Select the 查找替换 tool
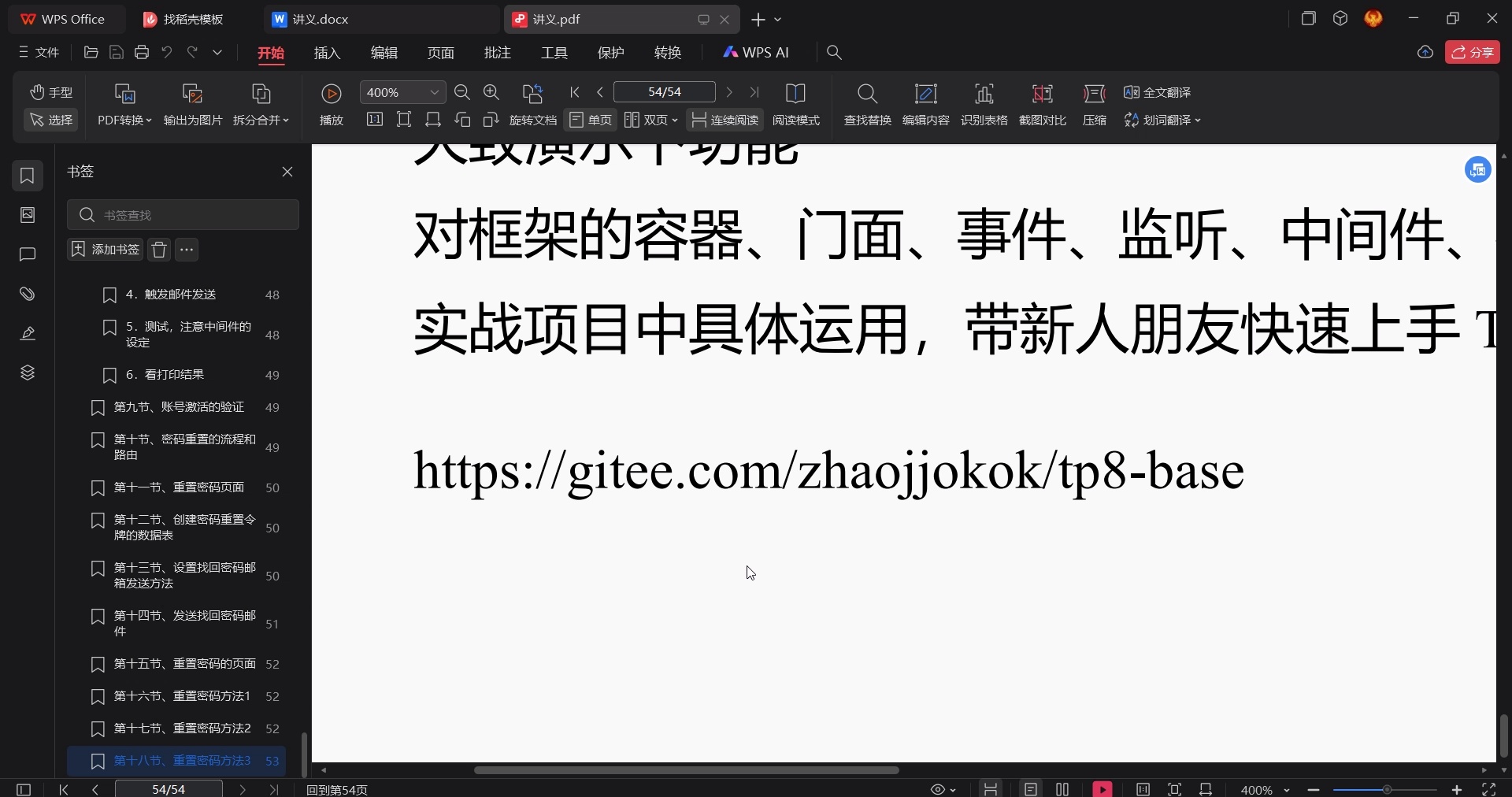Viewport: 1512px width, 797px height. 866,105
